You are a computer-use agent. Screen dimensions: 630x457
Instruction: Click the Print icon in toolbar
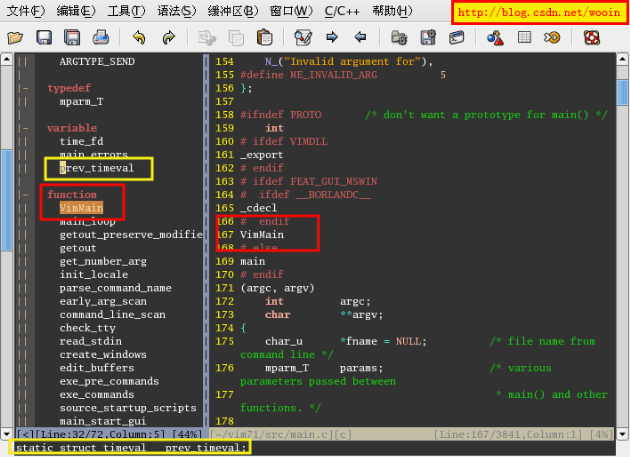(x=100, y=38)
